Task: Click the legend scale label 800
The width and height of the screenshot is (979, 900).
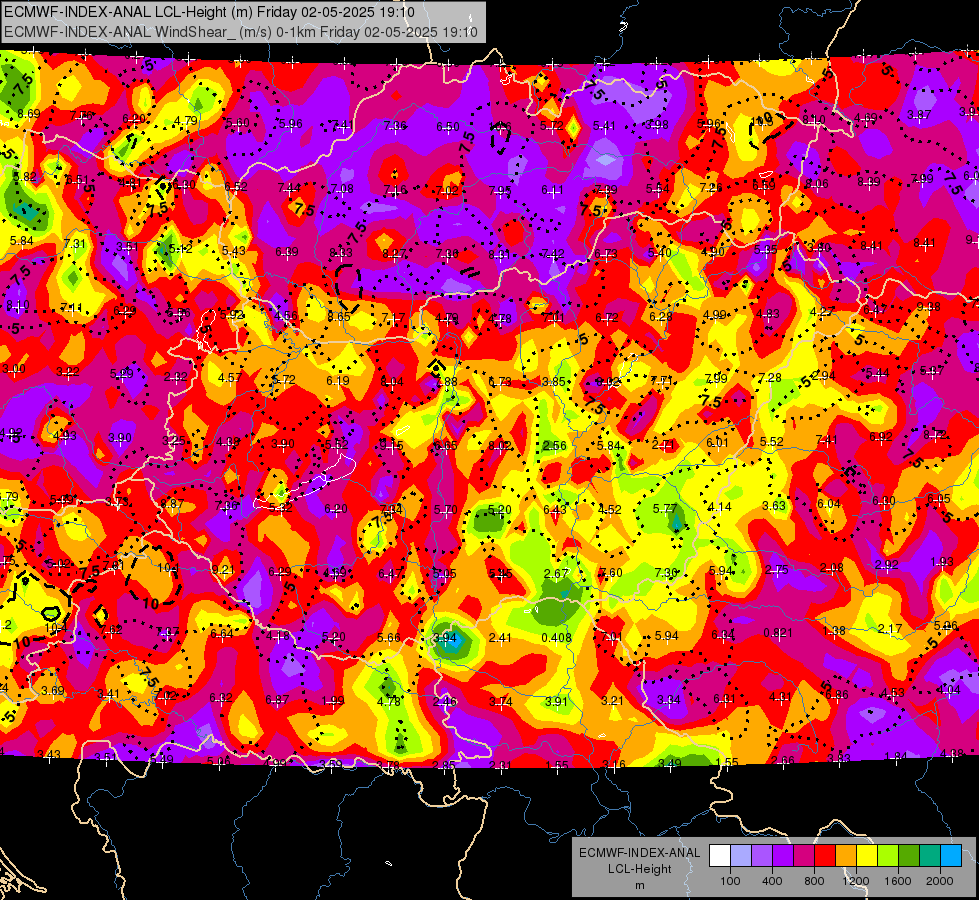Action: 814,881
